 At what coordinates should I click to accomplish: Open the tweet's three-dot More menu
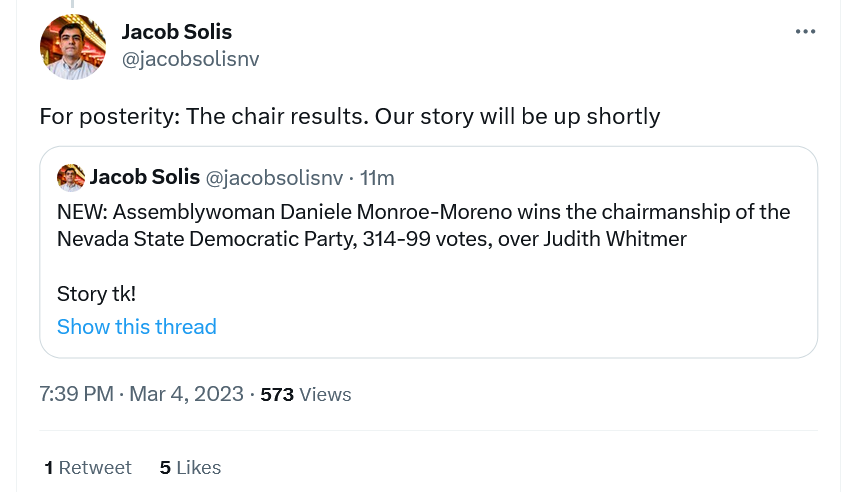pos(805,32)
